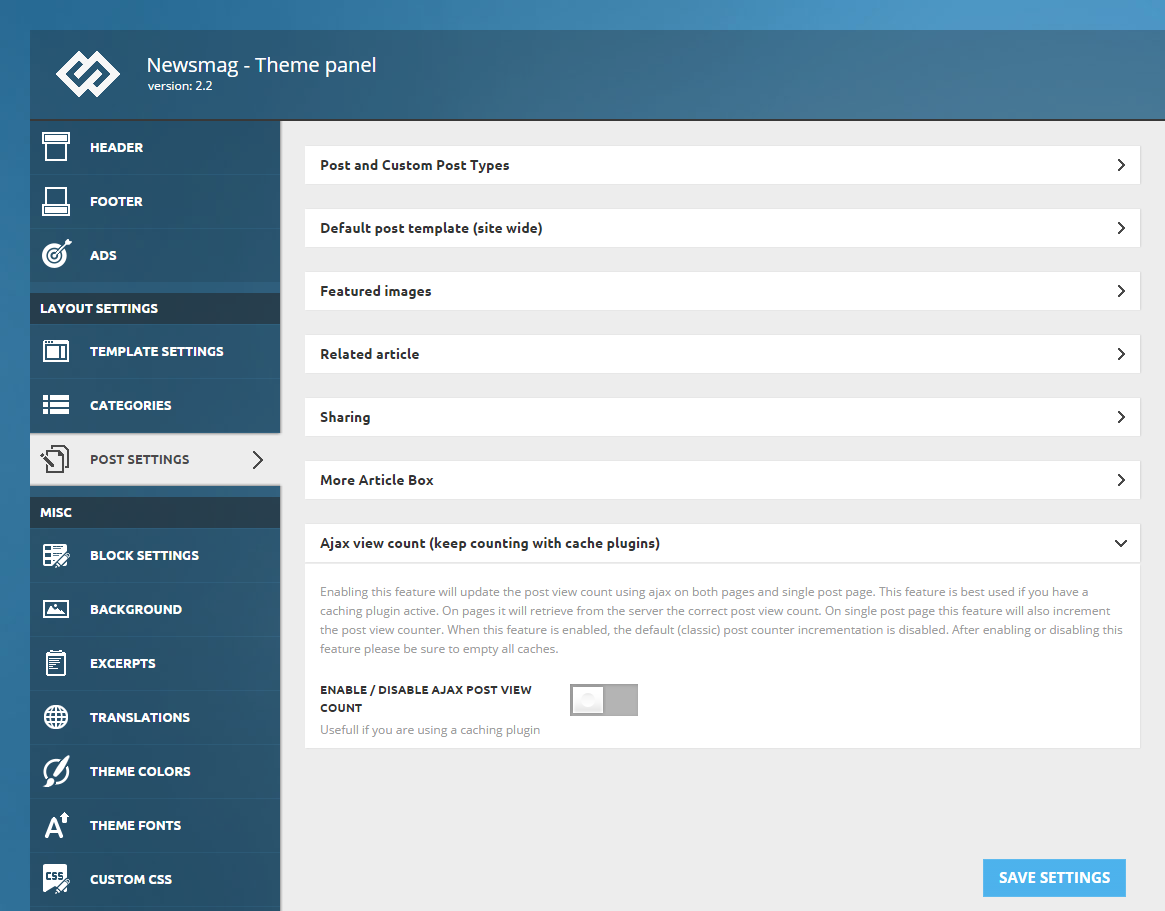
Task: Expand Default post template chevron
Action: tap(1121, 228)
